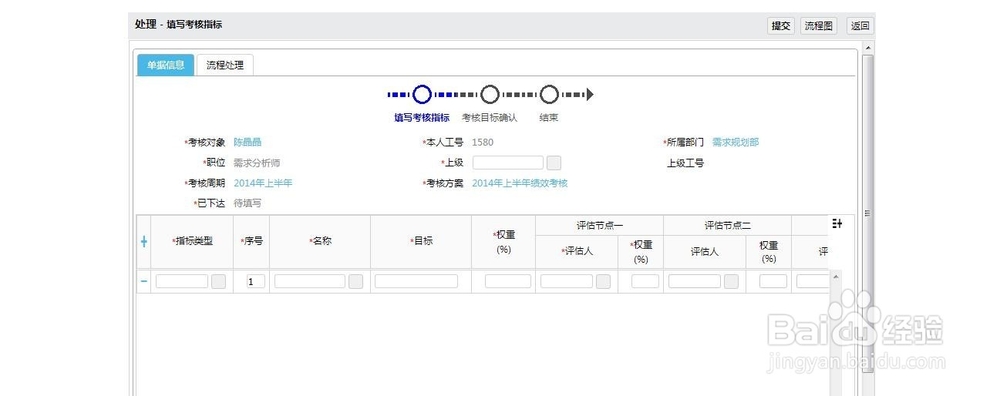Focus 评估节点二 评估人 input in row 1
Image resolution: width=1000 pixels, height=396 pixels.
pos(695,281)
